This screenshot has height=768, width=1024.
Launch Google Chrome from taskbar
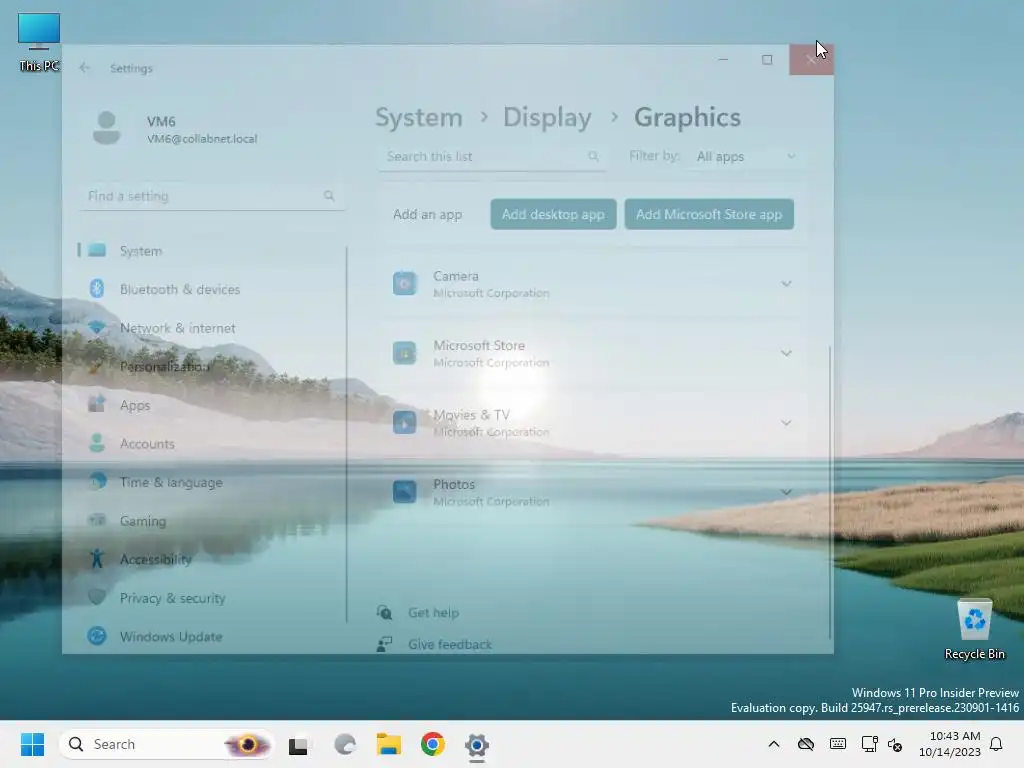(432, 744)
